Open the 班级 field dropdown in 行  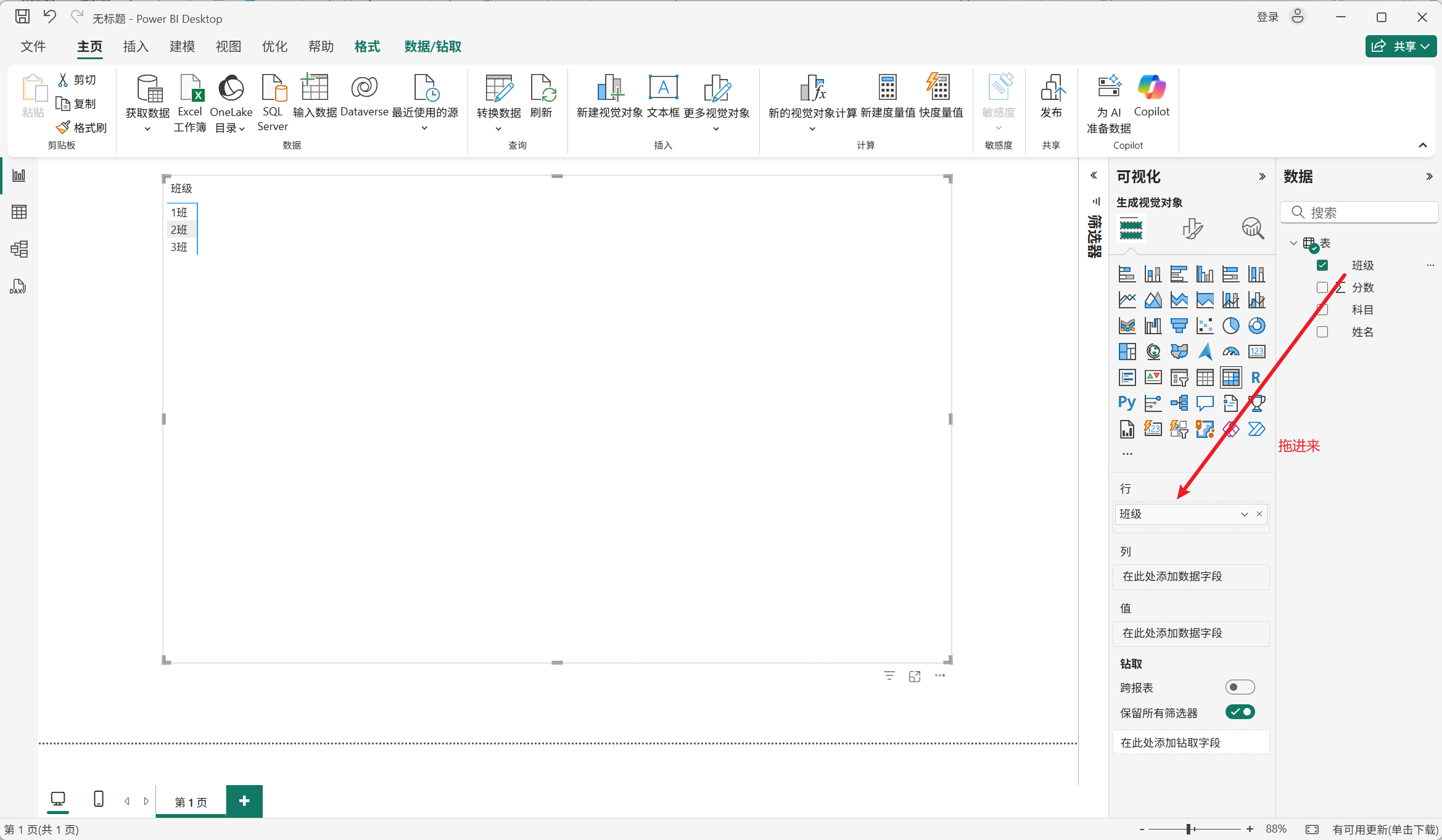click(x=1244, y=514)
